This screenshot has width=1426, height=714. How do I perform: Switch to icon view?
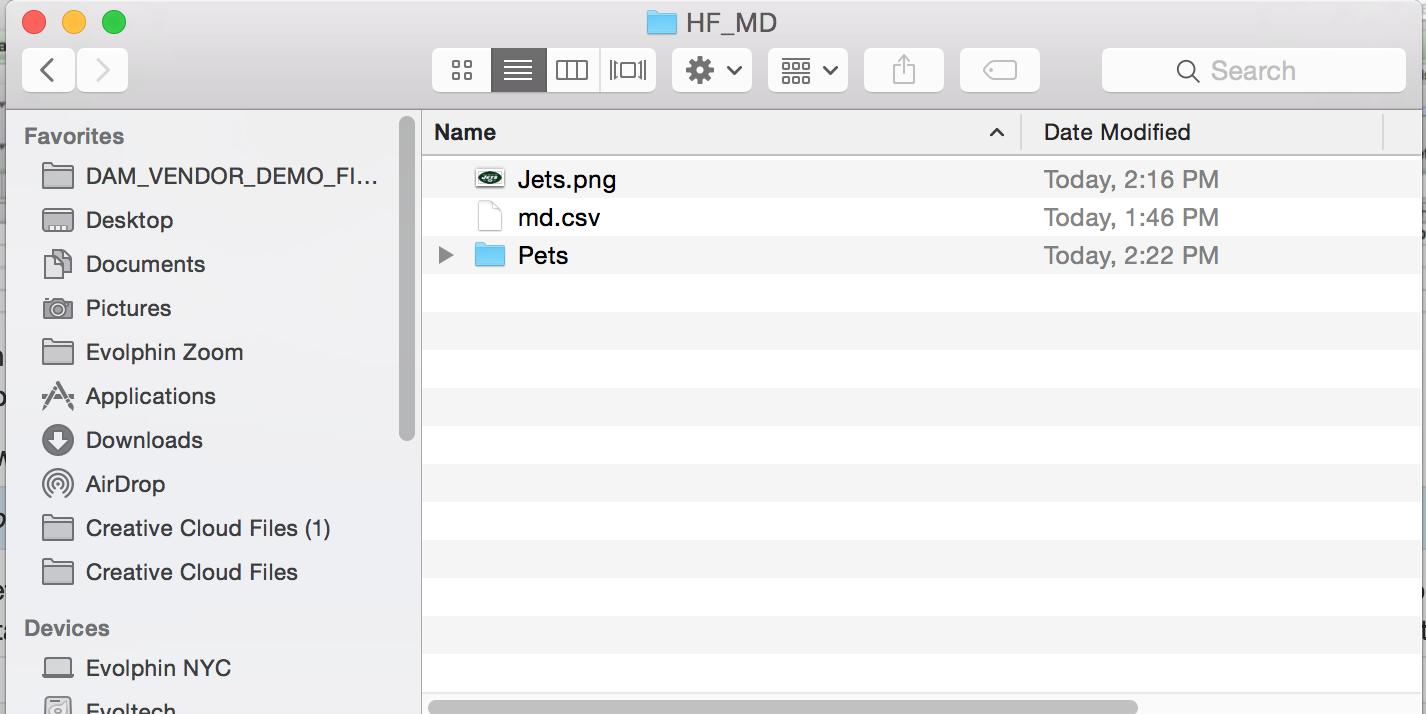pos(462,70)
